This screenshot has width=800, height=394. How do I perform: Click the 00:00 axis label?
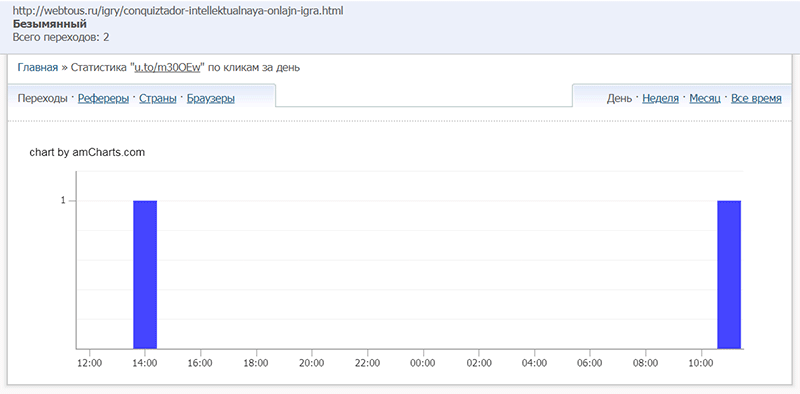[x=422, y=363]
